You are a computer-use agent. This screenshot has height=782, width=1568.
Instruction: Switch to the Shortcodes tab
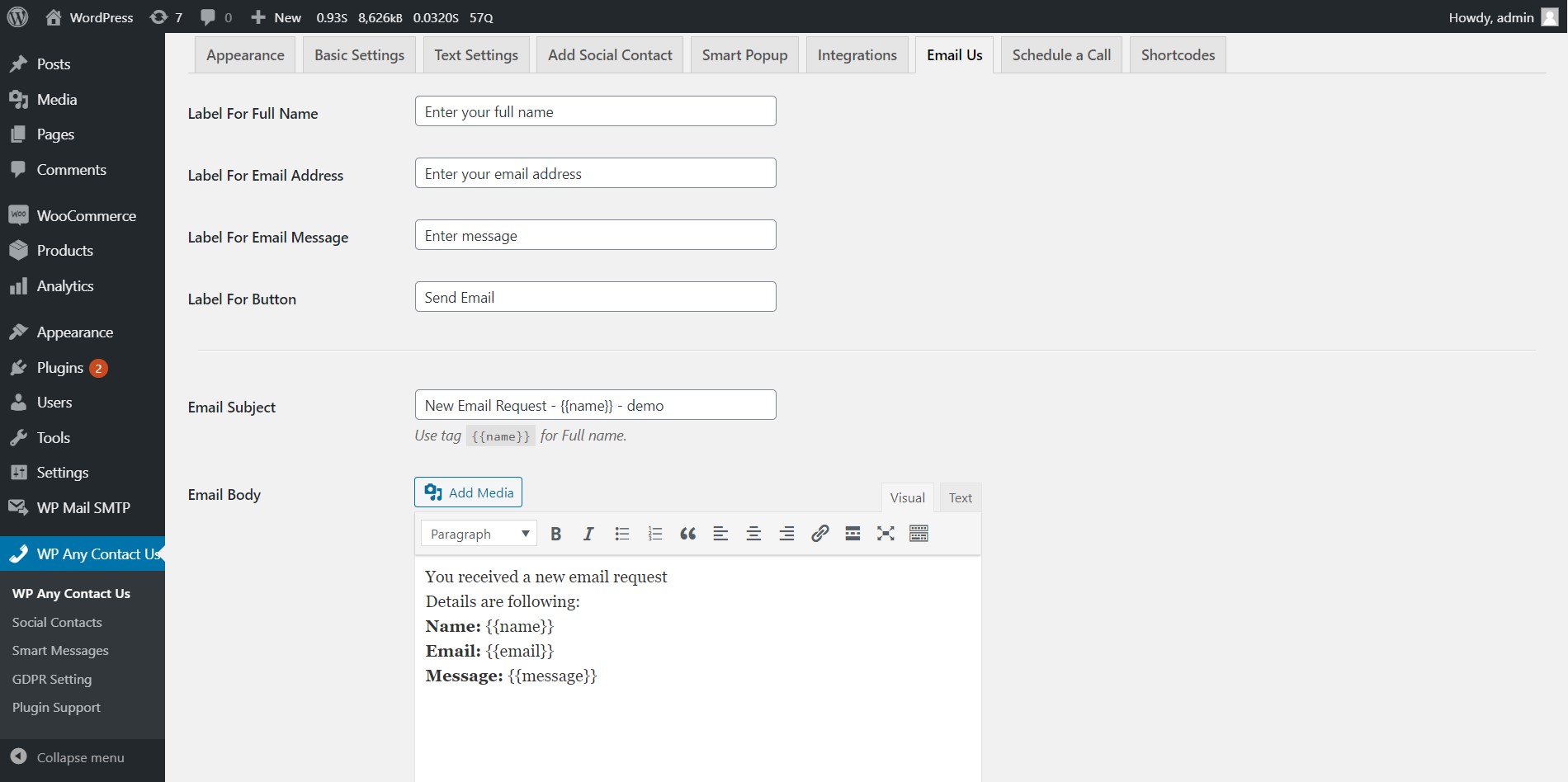[1178, 55]
